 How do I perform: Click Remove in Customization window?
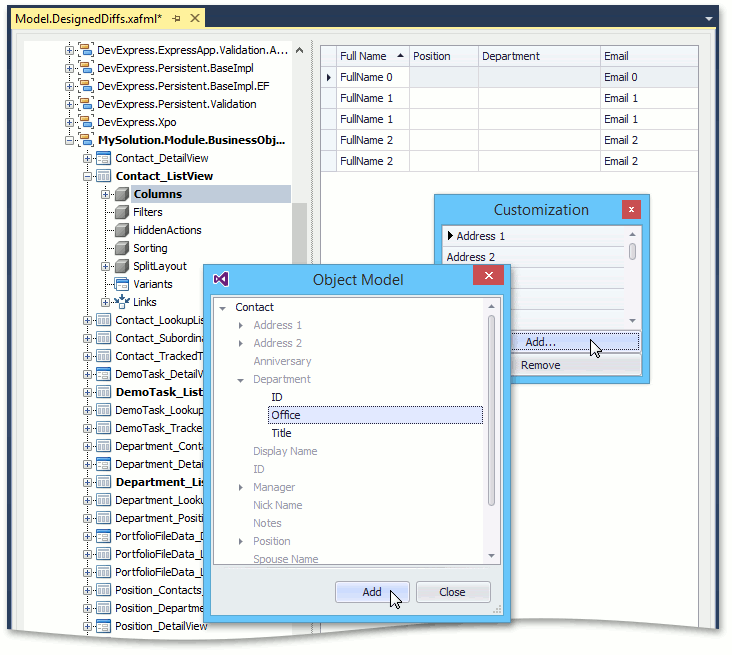pyautogui.click(x=575, y=365)
